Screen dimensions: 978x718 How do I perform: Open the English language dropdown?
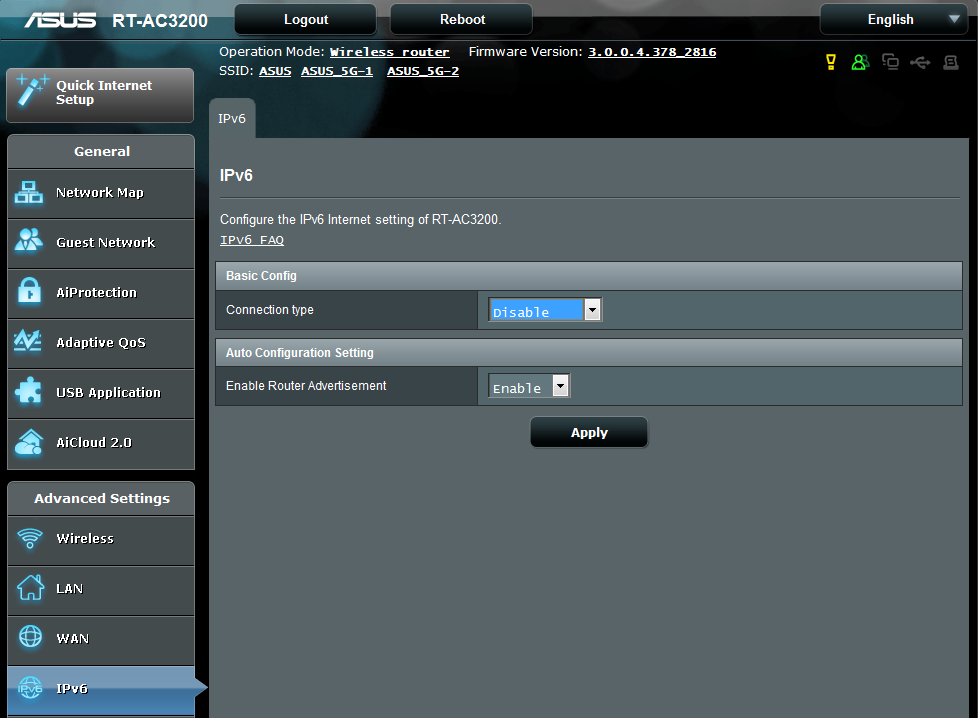[x=893, y=19]
